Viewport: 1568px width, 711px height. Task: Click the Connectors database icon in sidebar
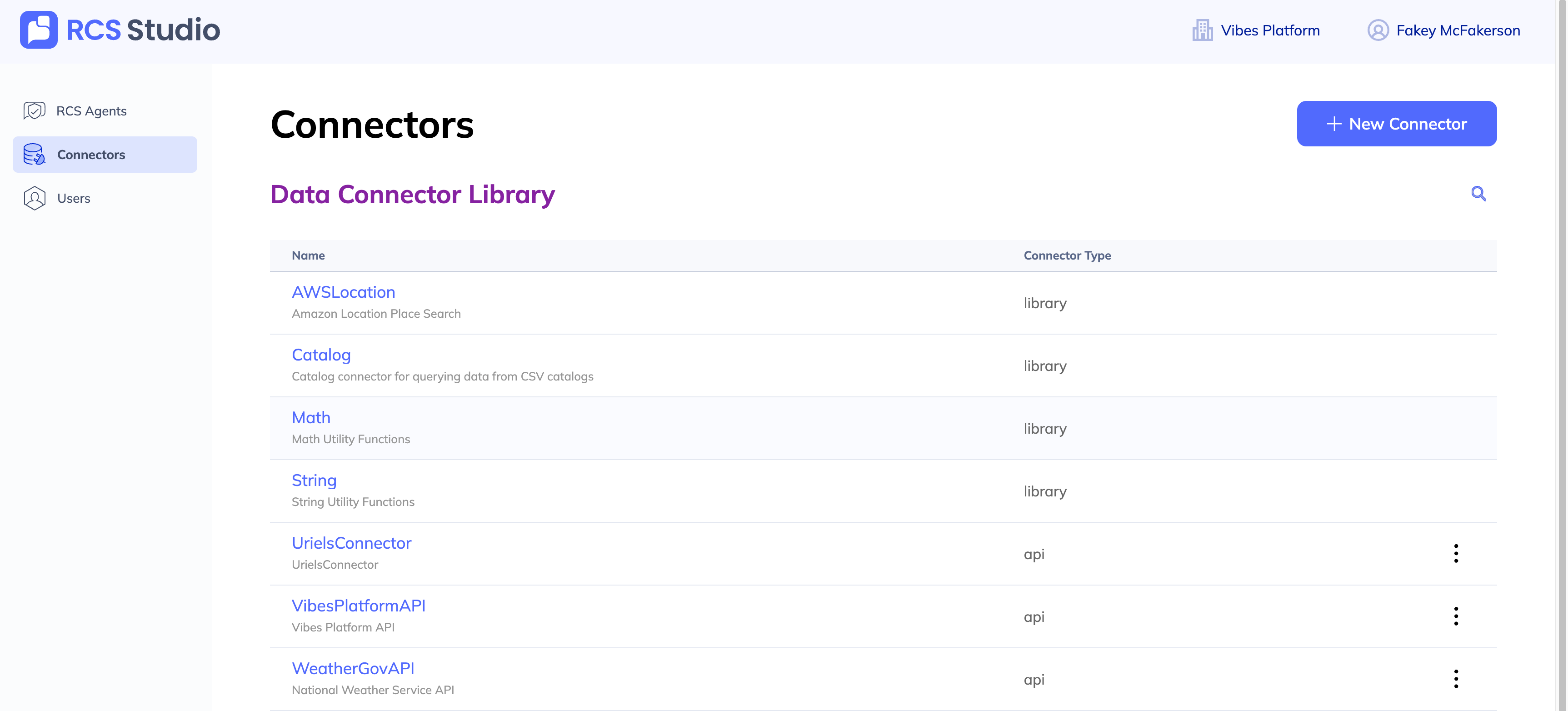point(34,155)
